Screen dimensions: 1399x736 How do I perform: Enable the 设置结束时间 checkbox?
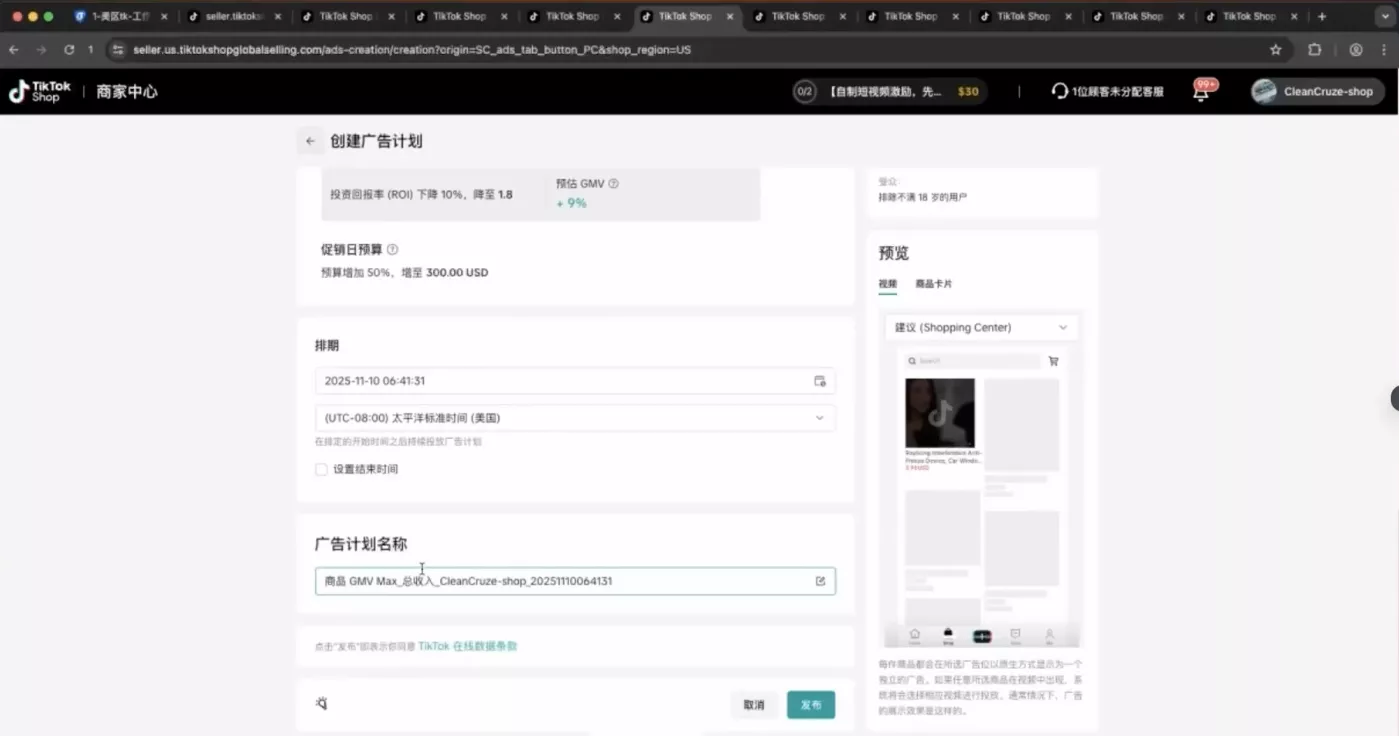(x=321, y=468)
